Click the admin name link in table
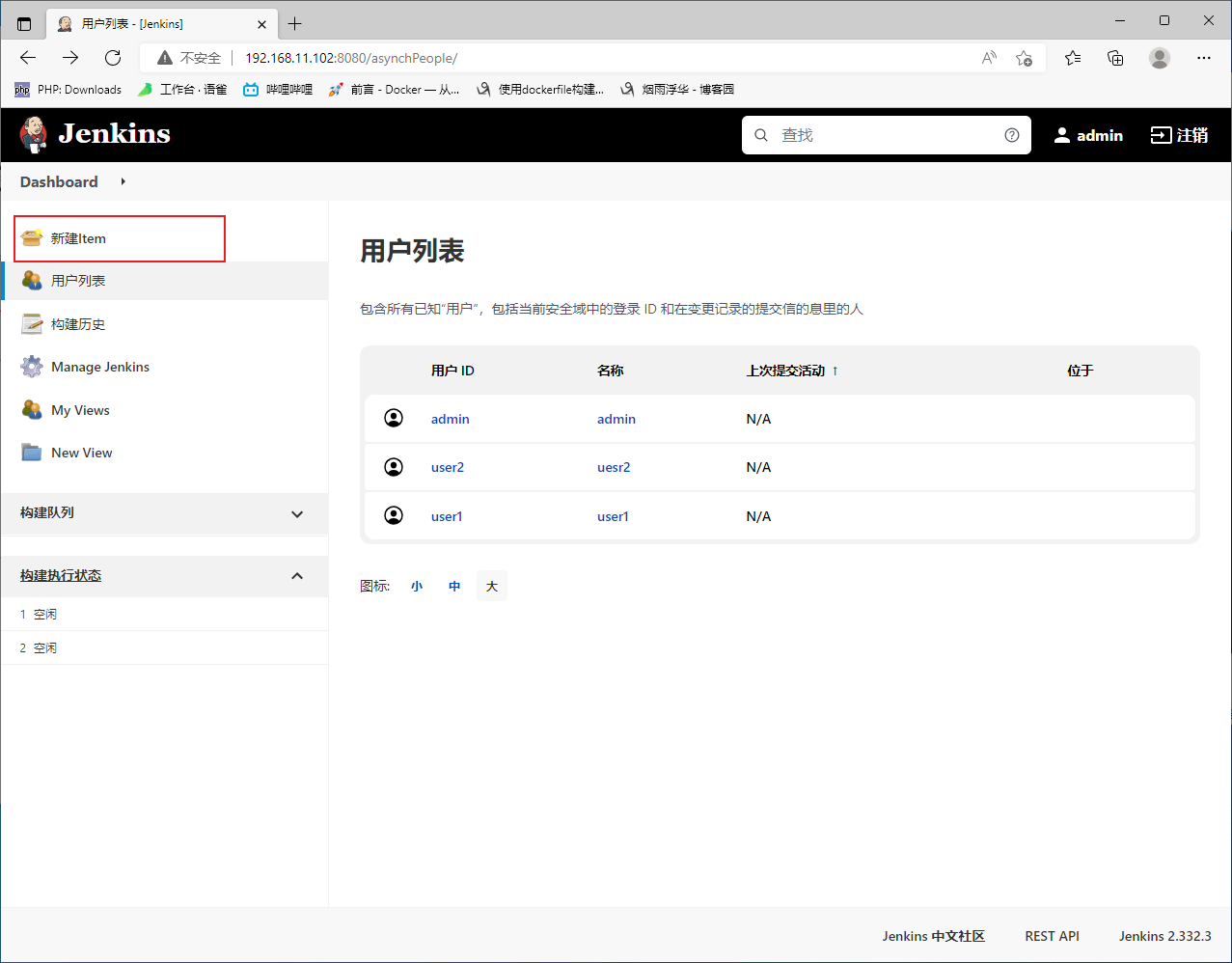Image resolution: width=1232 pixels, height=963 pixels. point(616,419)
